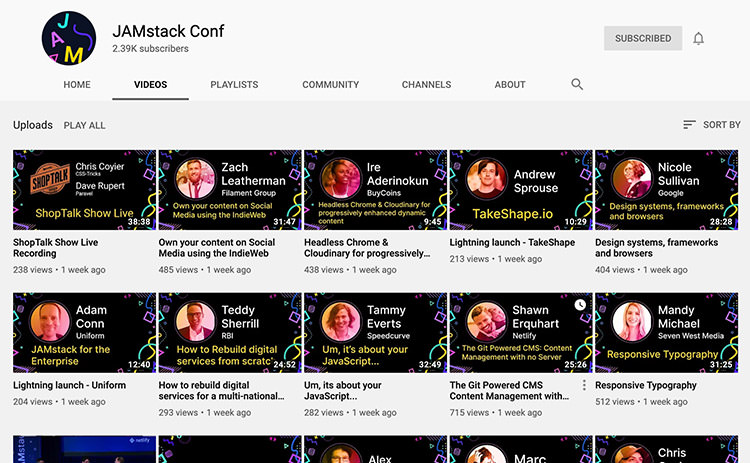Open the About tab
The image size is (750, 463).
(x=510, y=85)
